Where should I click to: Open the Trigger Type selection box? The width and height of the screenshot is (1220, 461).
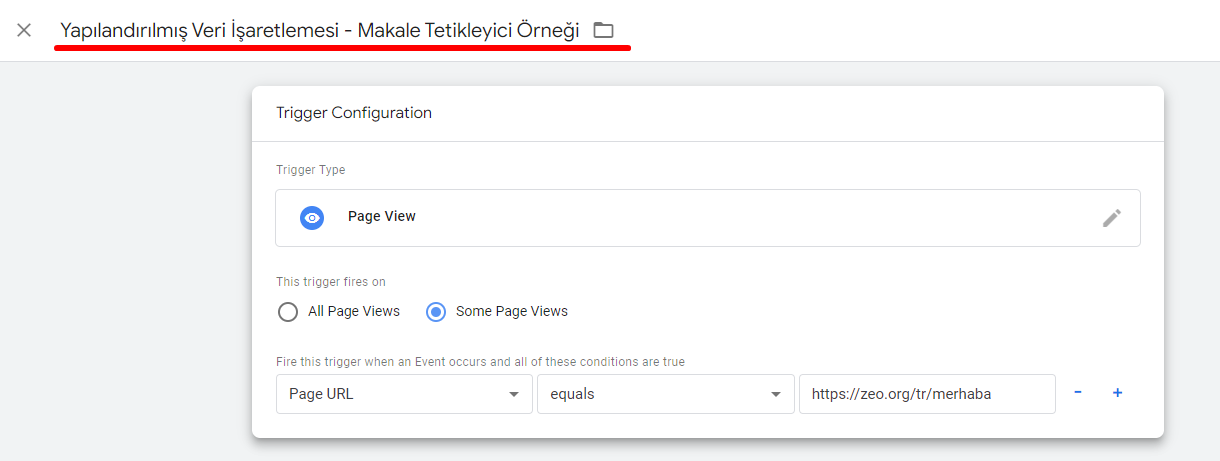[x=708, y=218]
